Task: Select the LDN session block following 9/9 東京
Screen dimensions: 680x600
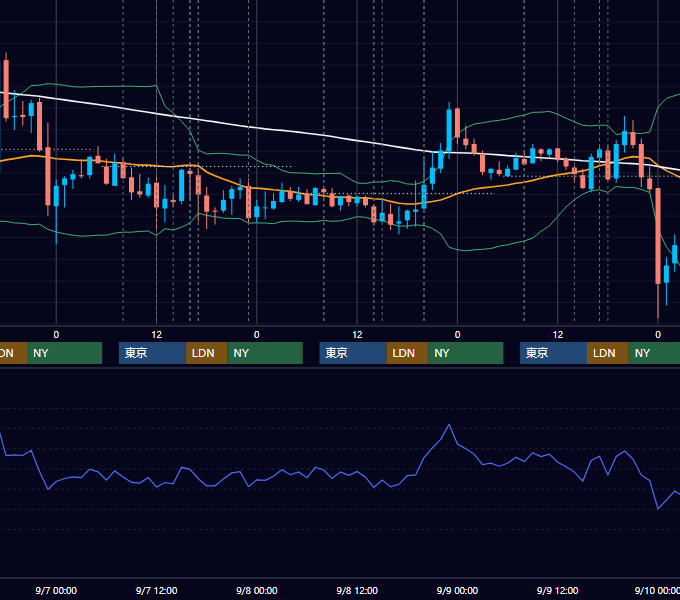Action: pyautogui.click(x=608, y=353)
